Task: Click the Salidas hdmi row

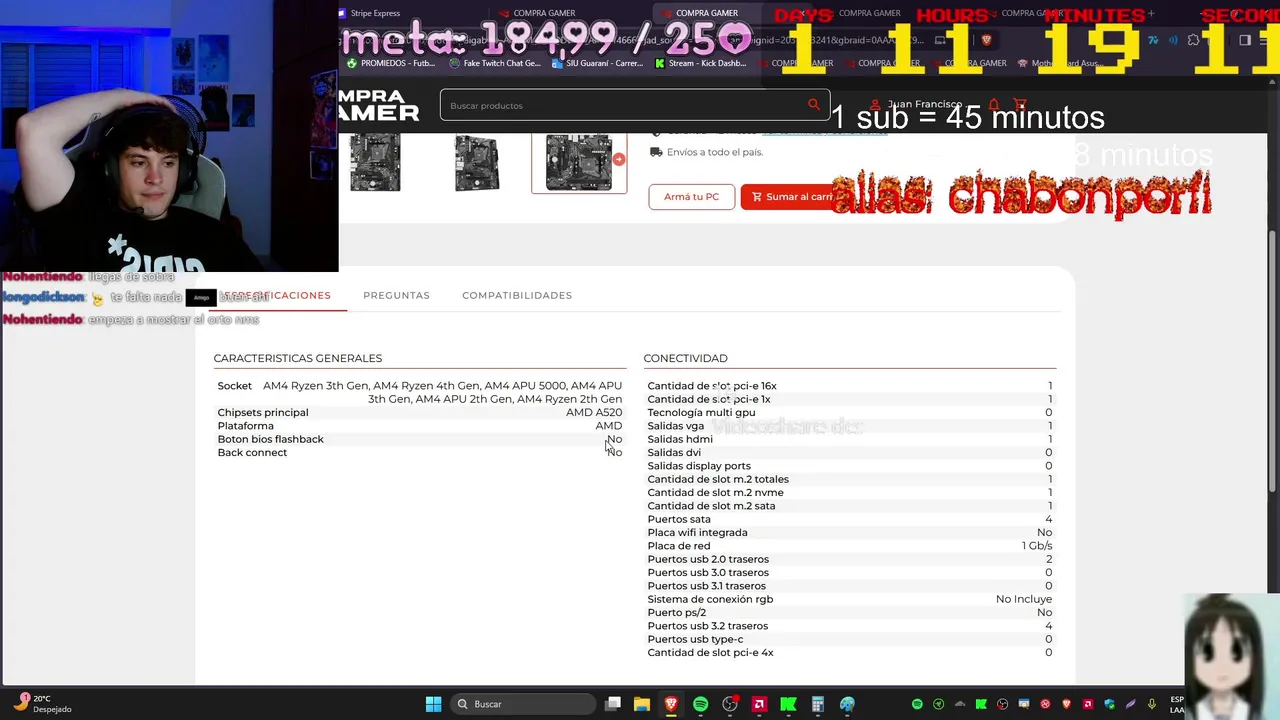Action: 850,439
